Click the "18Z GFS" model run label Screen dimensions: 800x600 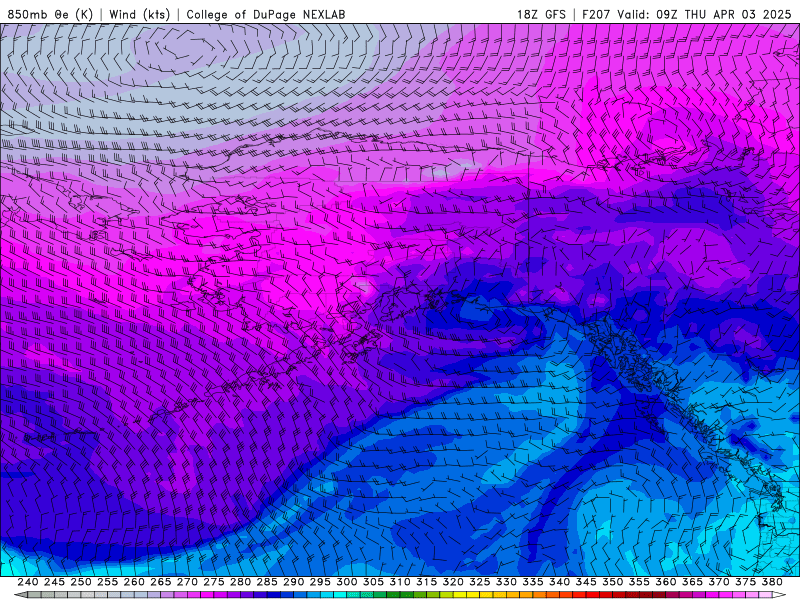click(541, 14)
